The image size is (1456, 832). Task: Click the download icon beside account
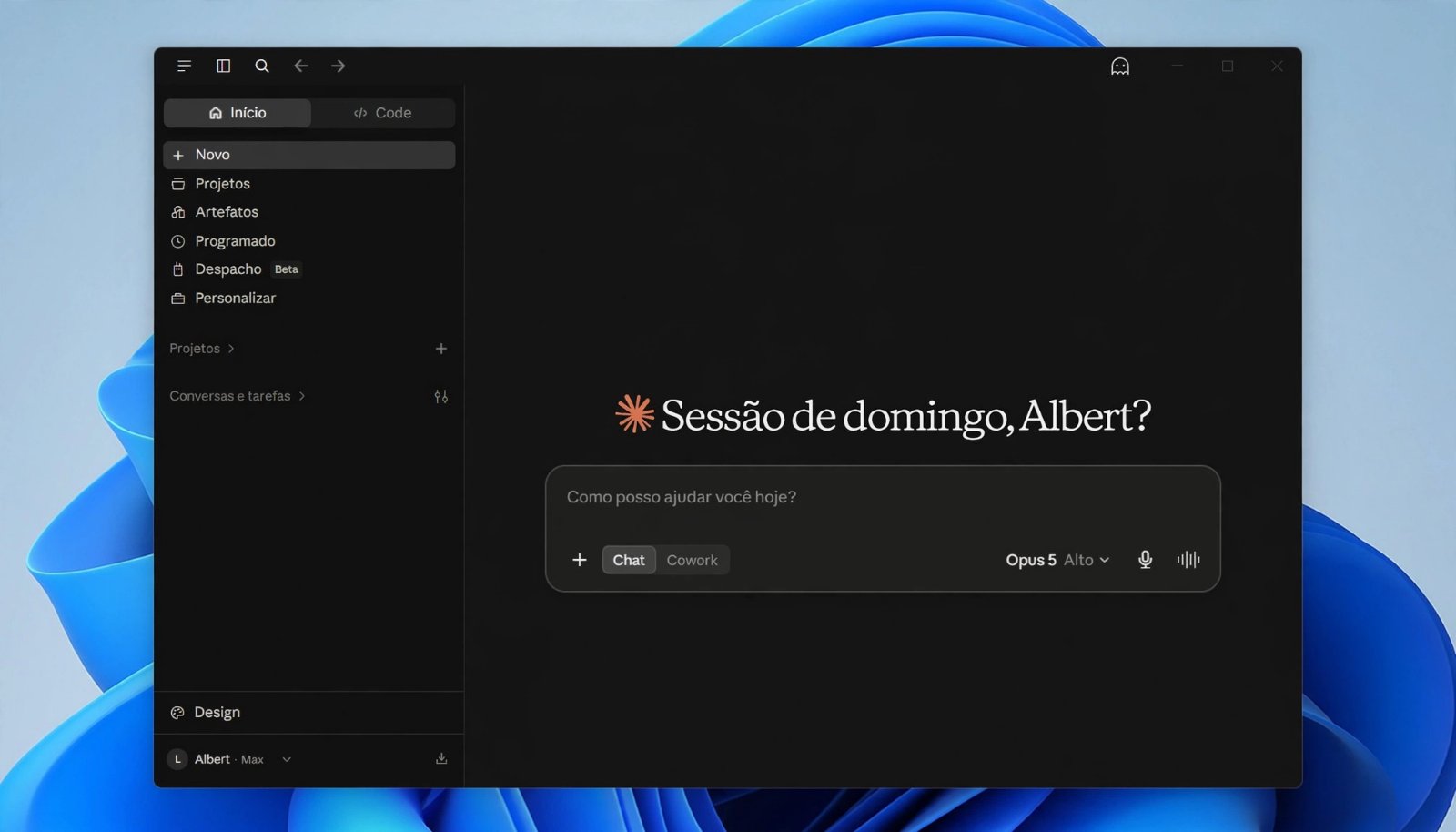point(441,758)
